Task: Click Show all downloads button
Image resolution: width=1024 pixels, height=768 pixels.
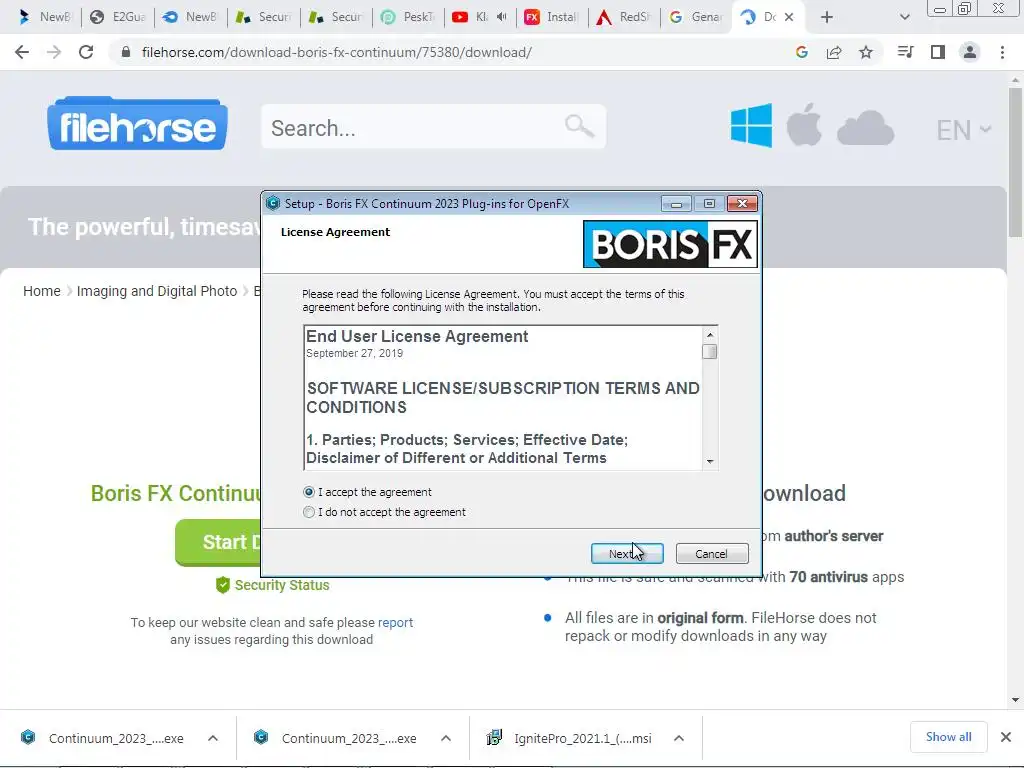Action: pyautogui.click(x=948, y=737)
